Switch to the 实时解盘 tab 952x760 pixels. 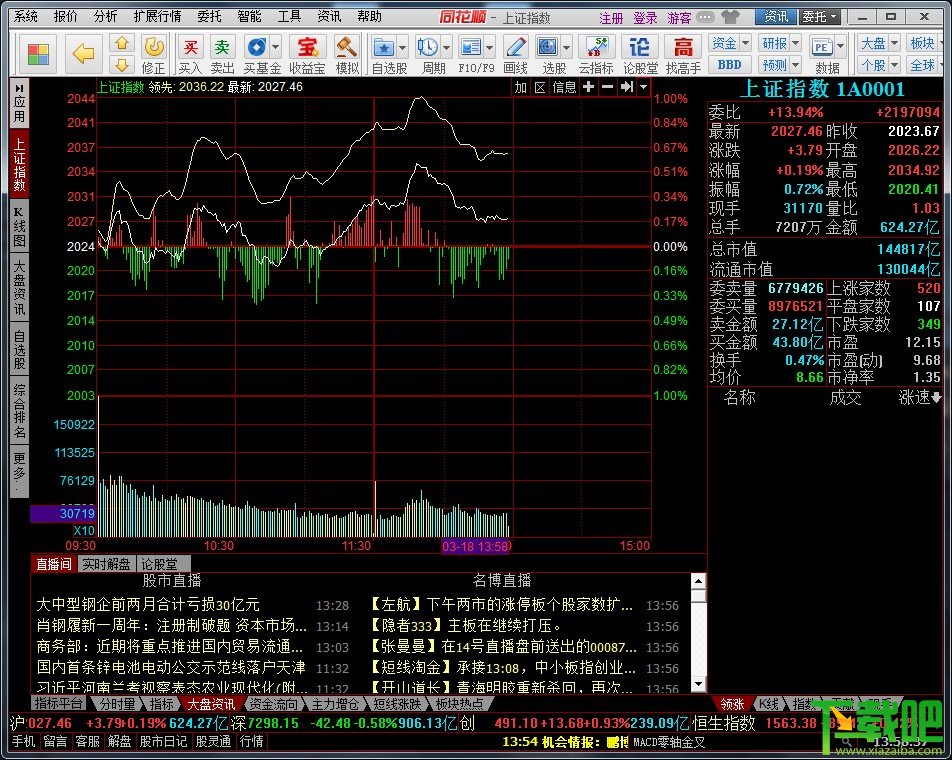106,563
